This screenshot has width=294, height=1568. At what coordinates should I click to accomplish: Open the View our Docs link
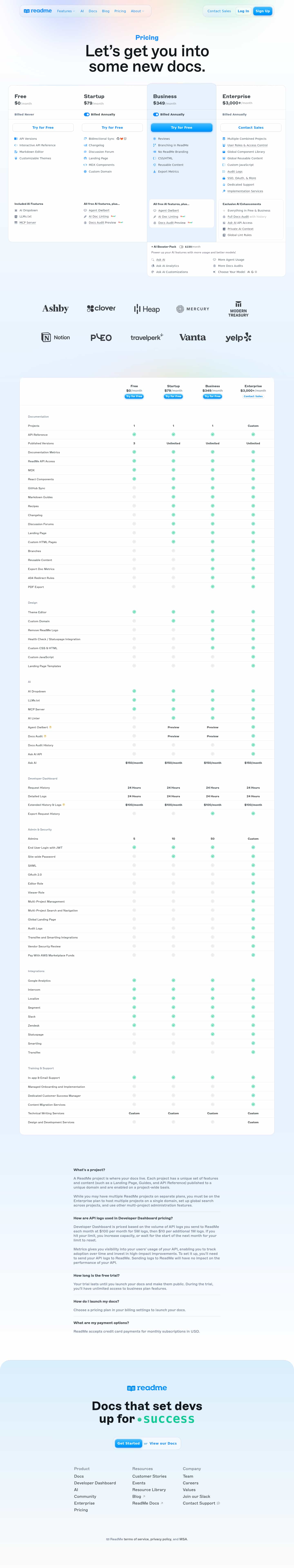(163, 1443)
